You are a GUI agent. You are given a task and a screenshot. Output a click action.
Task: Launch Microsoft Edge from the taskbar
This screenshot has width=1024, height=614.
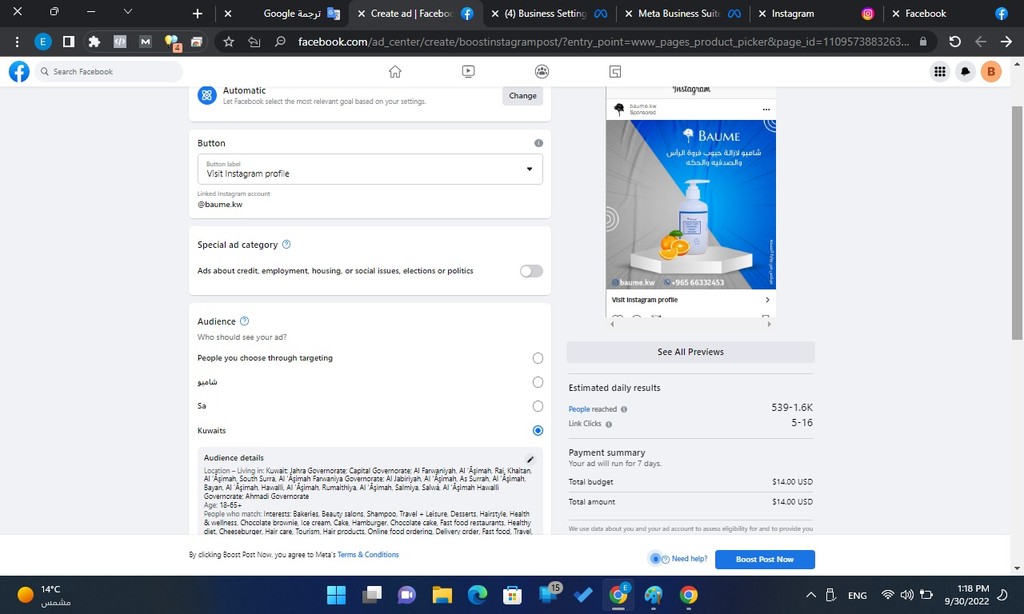click(x=477, y=594)
